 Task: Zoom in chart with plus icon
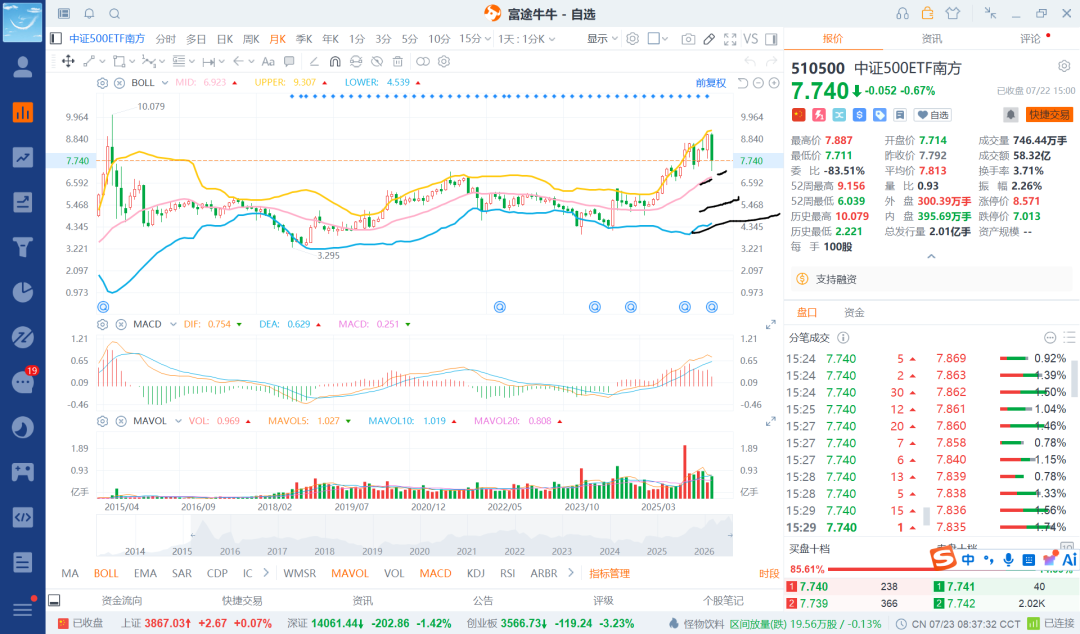point(774,83)
